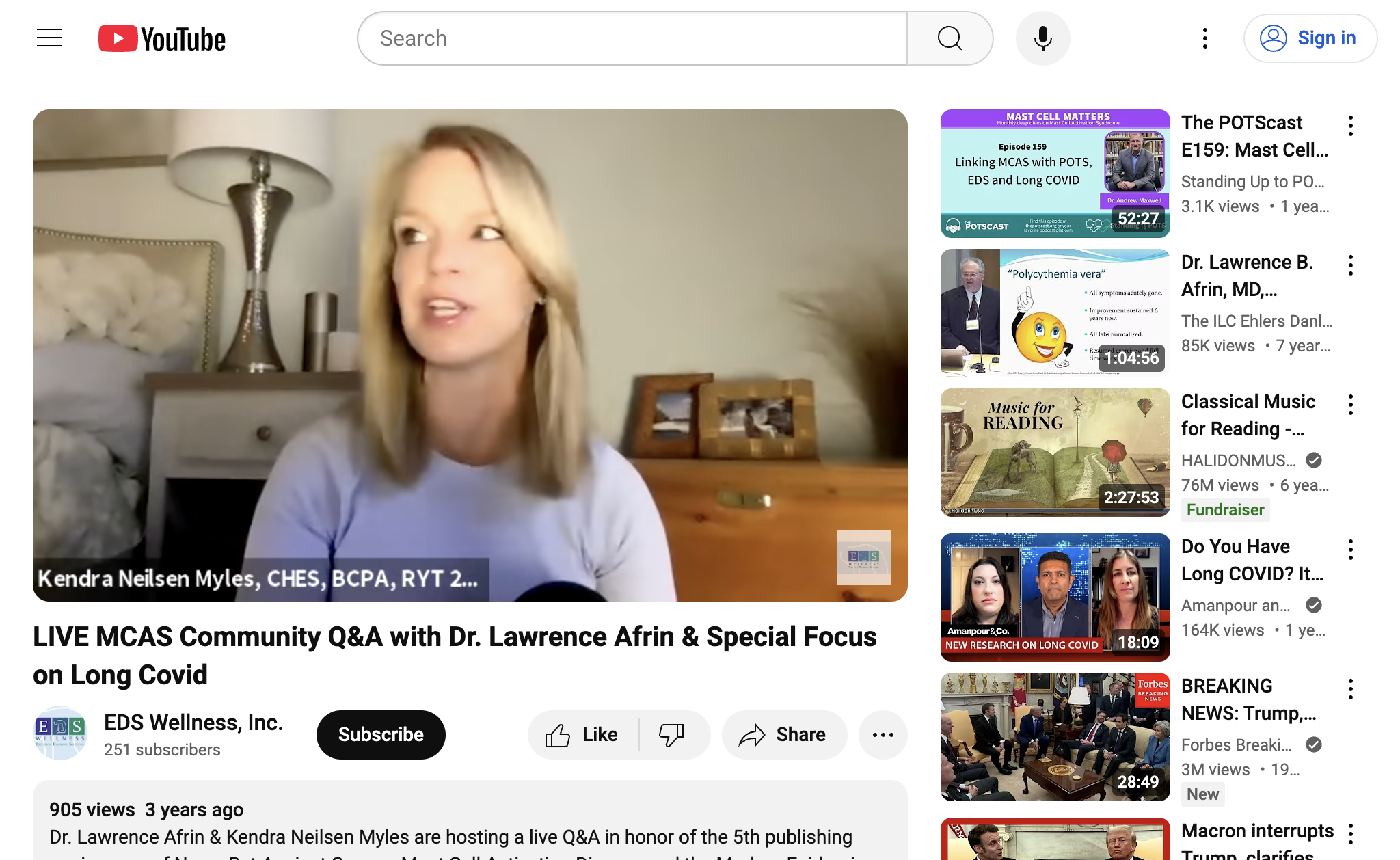Click The ILC Ehlers Danlos channel name
The height and width of the screenshot is (860, 1400).
1257,321
